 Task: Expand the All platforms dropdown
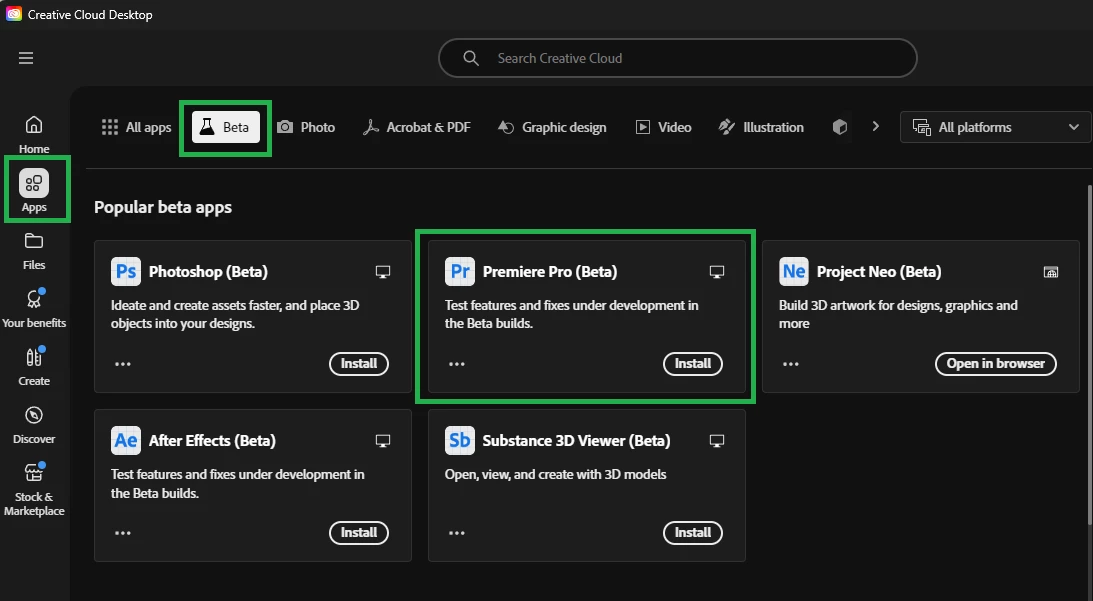click(x=996, y=127)
